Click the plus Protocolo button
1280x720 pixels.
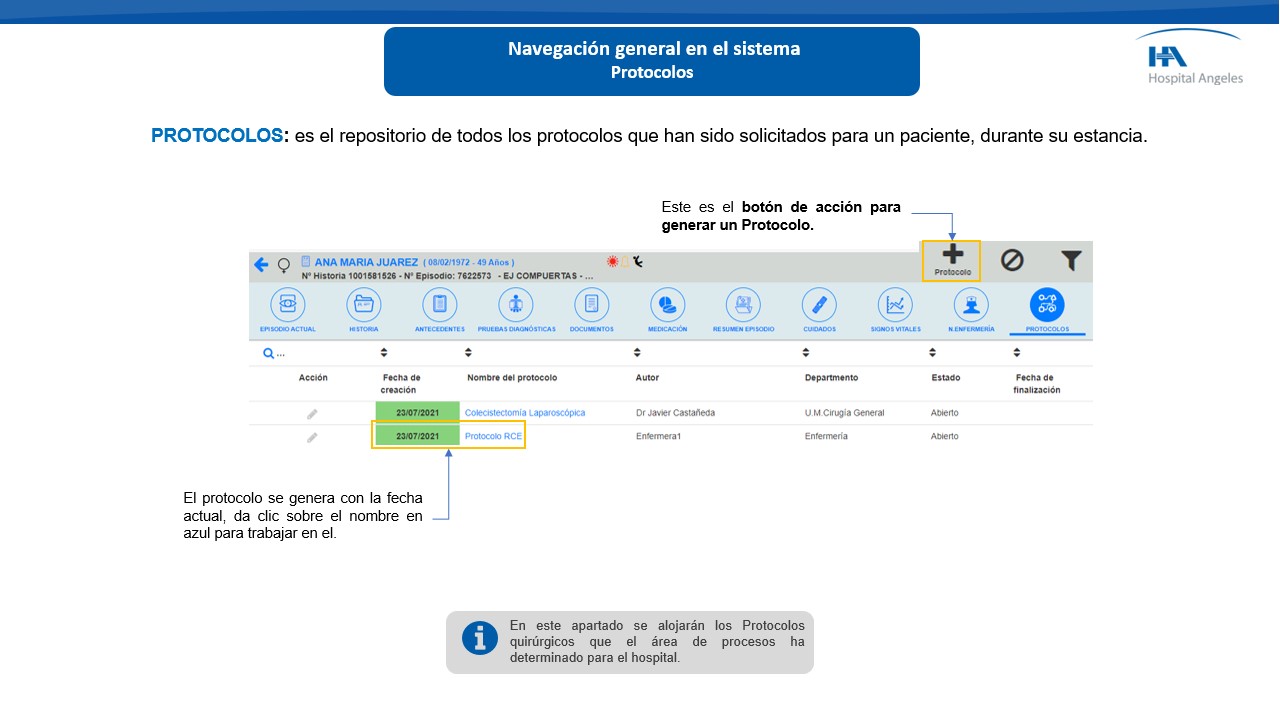952,259
